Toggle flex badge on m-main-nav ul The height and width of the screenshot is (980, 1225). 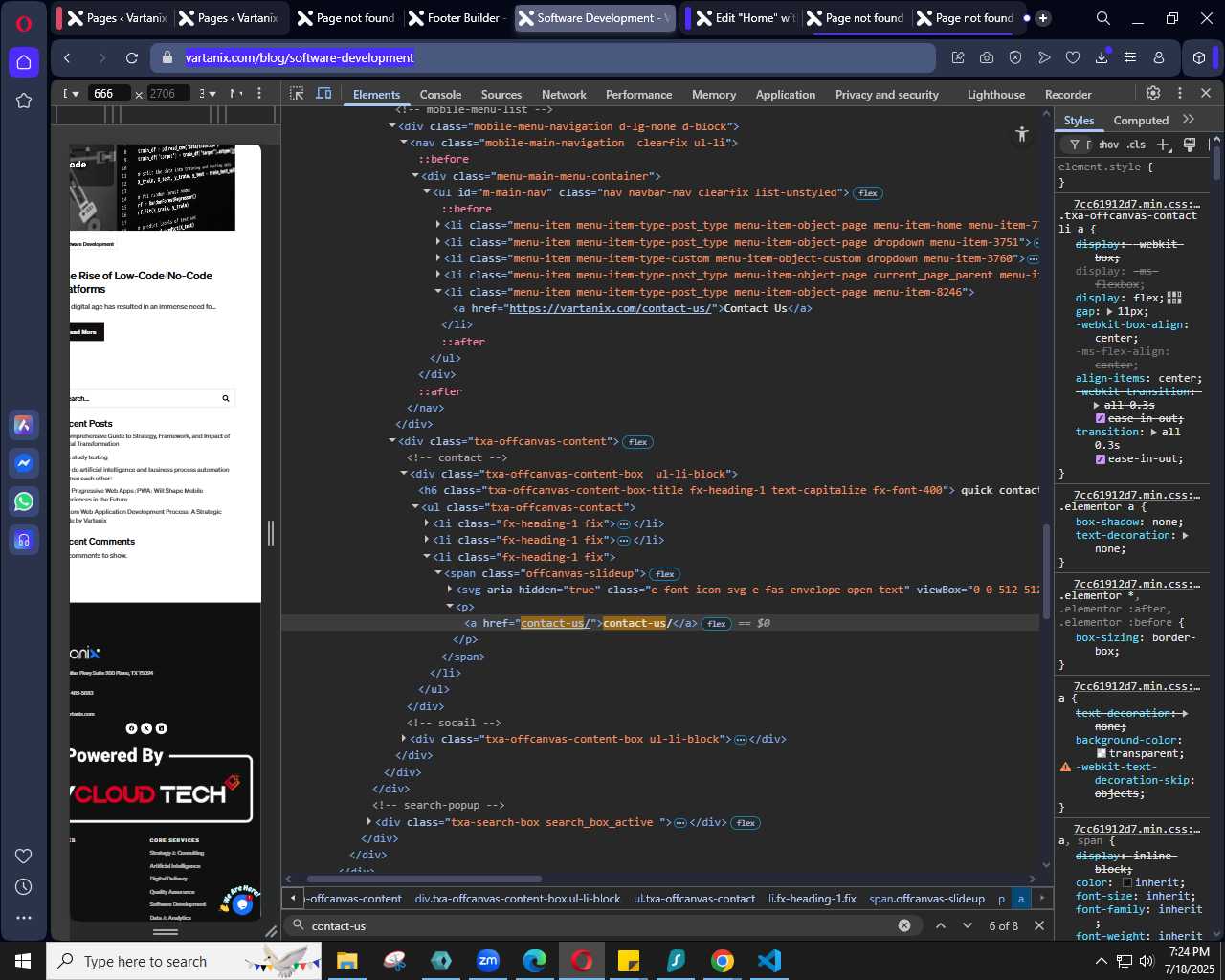coord(868,193)
